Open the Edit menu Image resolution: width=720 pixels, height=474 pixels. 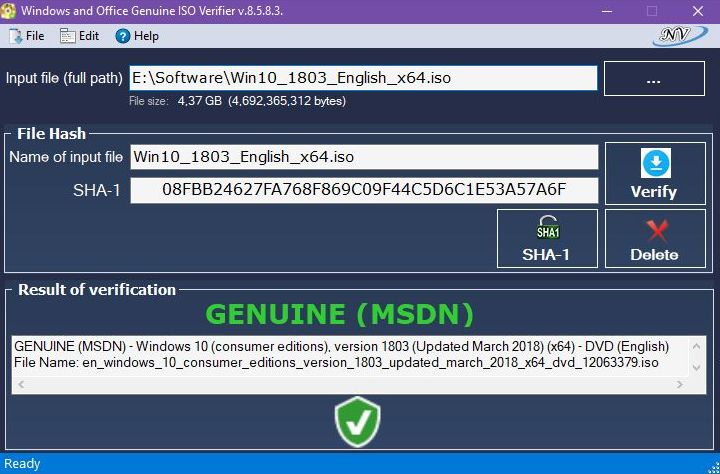pyautogui.click(x=79, y=36)
